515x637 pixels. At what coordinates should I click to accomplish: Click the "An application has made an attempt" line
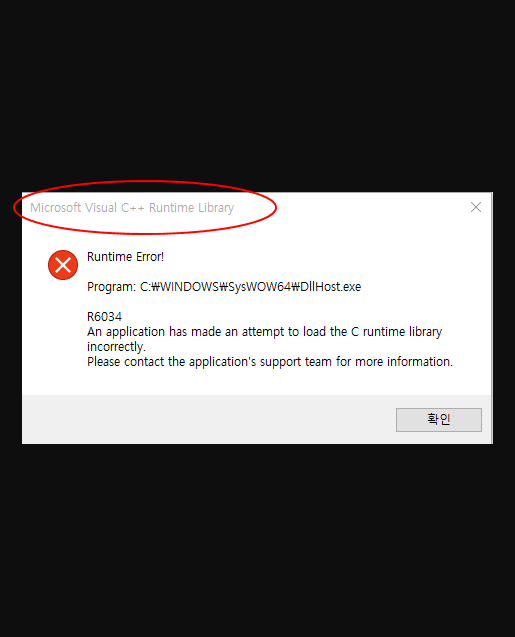click(264, 332)
